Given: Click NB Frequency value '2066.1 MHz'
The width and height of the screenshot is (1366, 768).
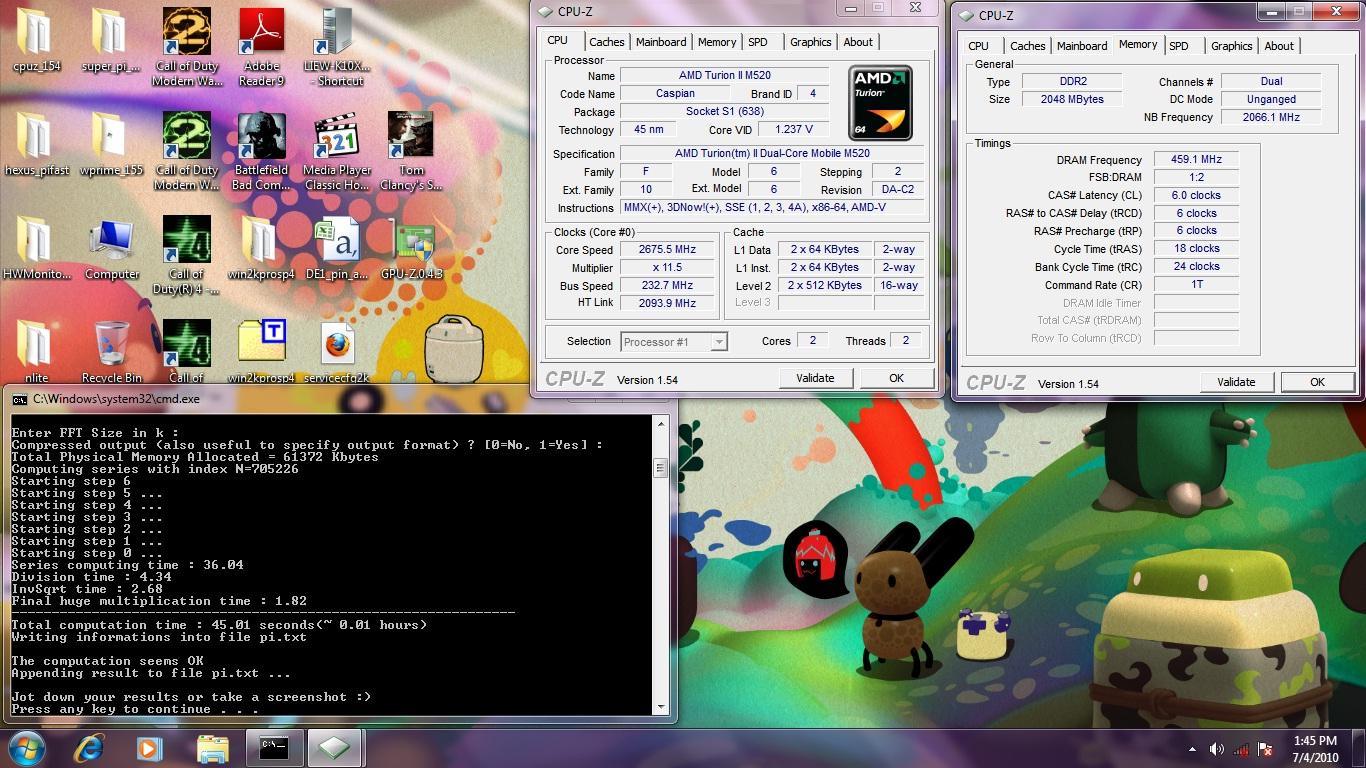Looking at the screenshot, I should (1271, 117).
